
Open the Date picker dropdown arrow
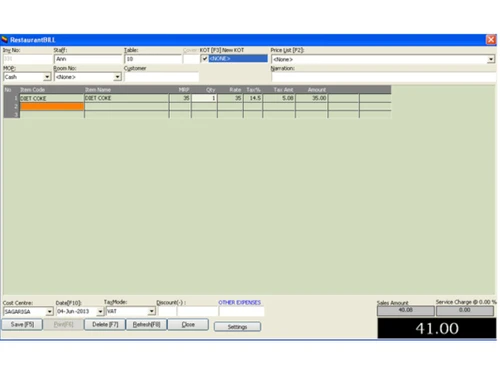coord(100,311)
